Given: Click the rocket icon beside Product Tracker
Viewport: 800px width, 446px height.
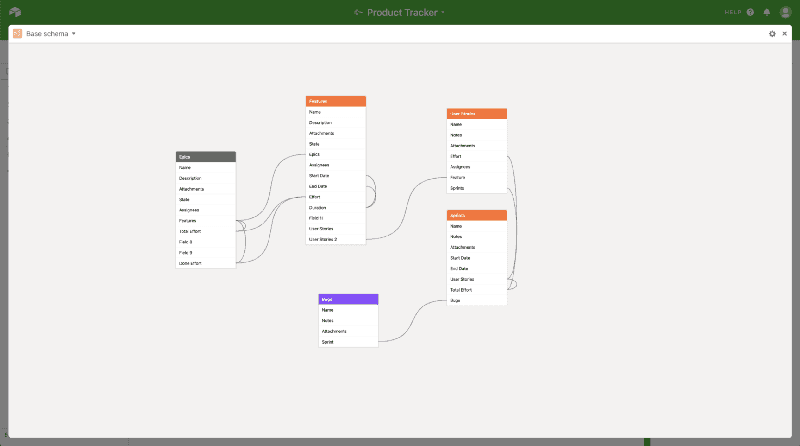Looking at the screenshot, I should 358,12.
